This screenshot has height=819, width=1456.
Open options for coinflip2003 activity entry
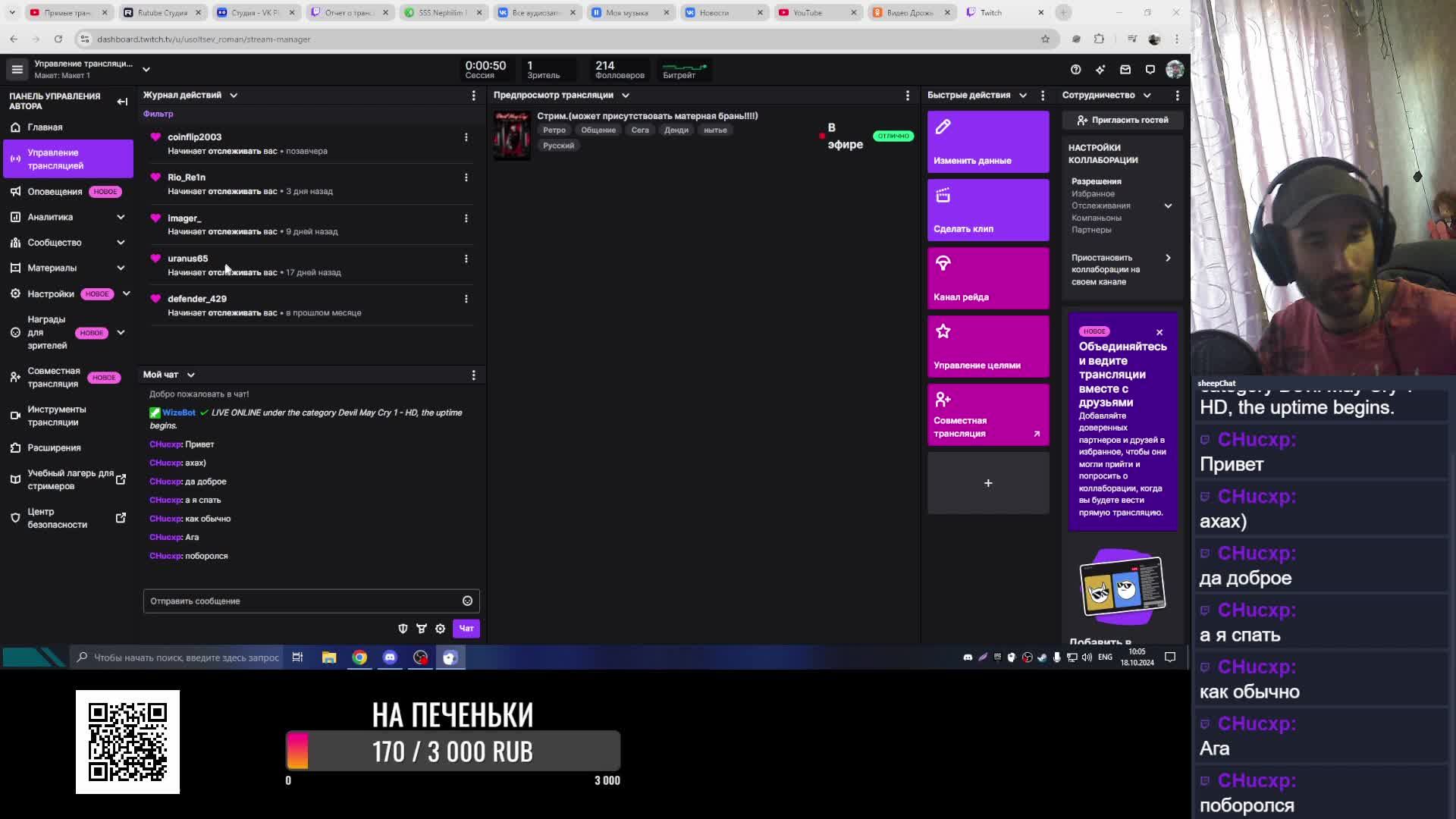point(466,137)
